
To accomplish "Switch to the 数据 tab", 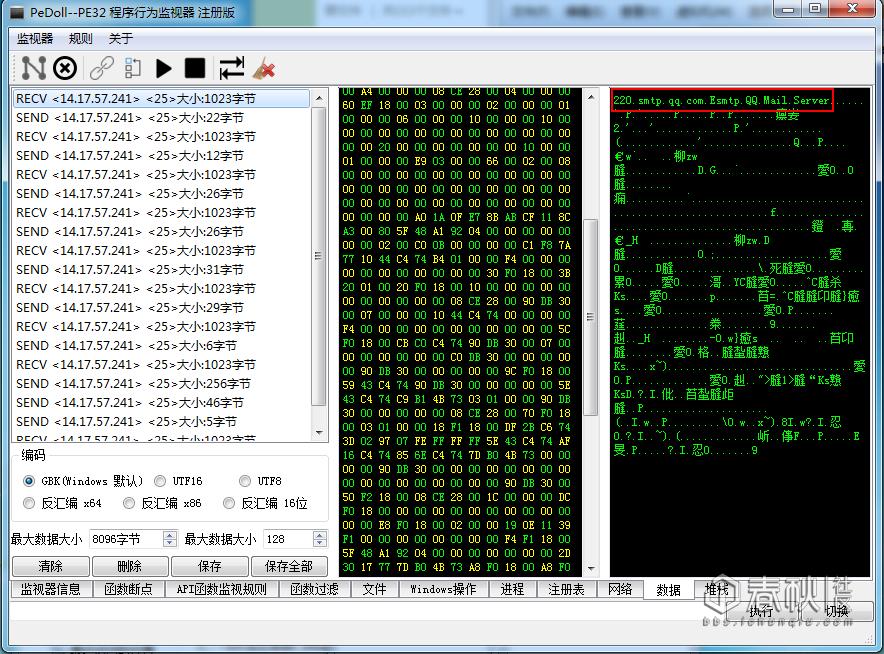I will pyautogui.click(x=668, y=590).
